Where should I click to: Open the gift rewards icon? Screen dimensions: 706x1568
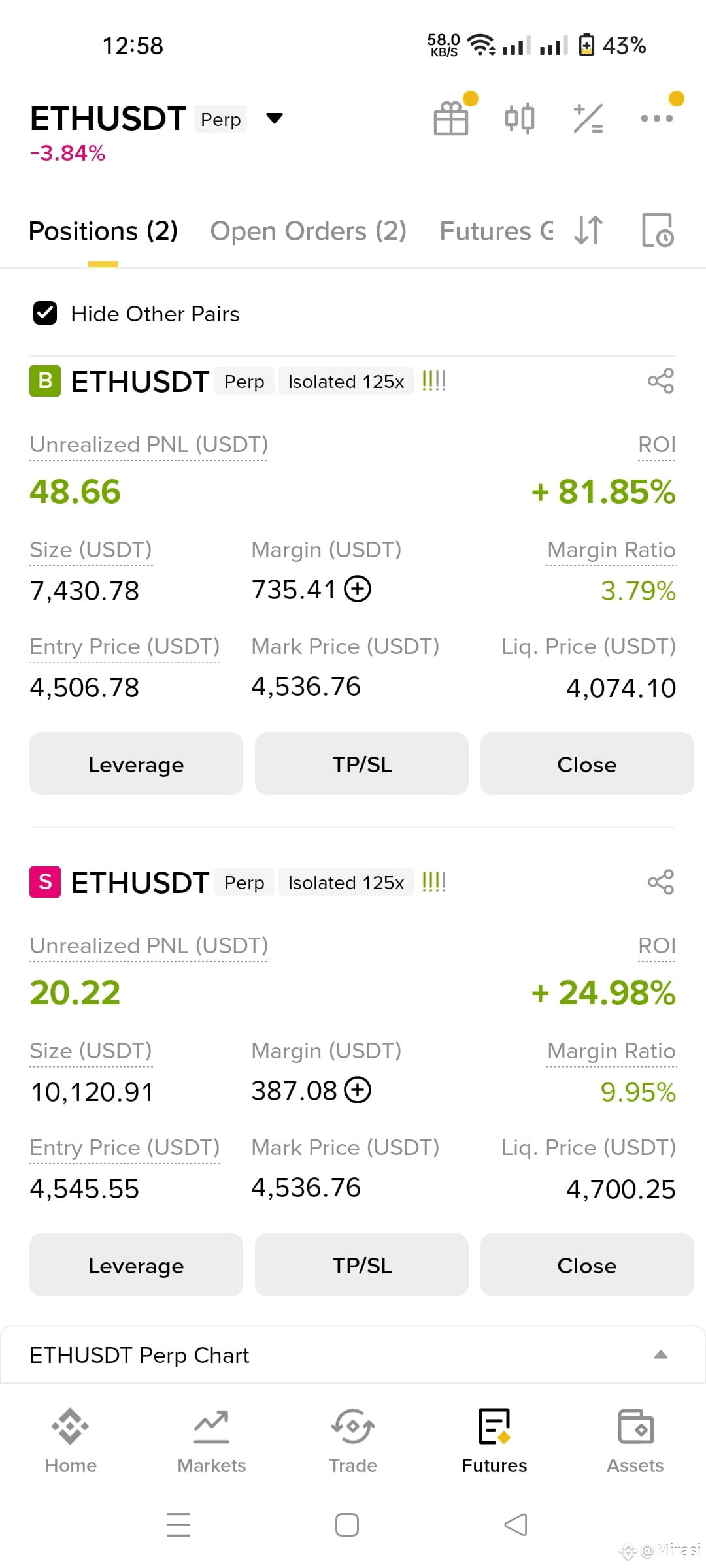coord(451,118)
